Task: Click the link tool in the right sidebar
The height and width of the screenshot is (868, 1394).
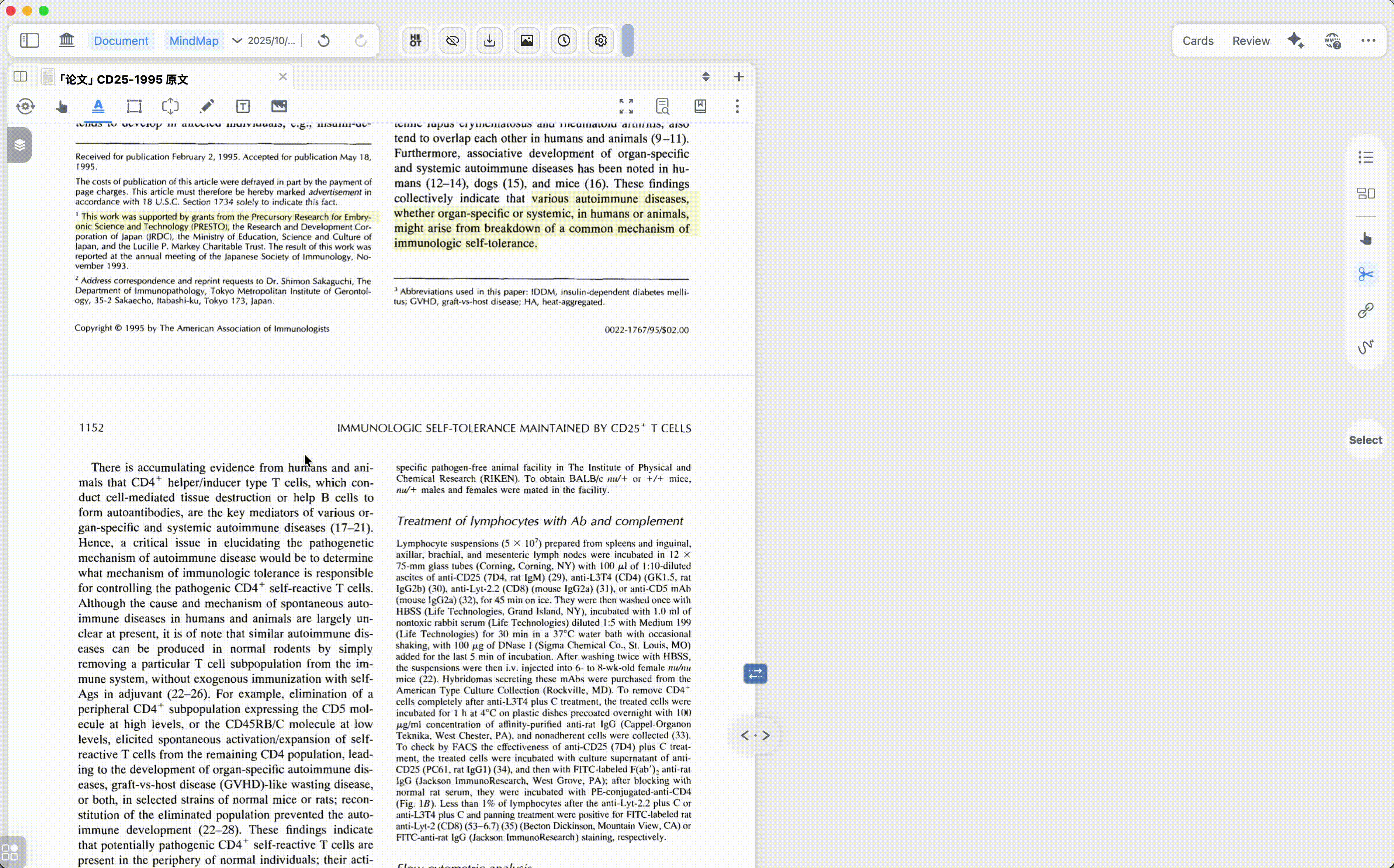Action: point(1365,309)
